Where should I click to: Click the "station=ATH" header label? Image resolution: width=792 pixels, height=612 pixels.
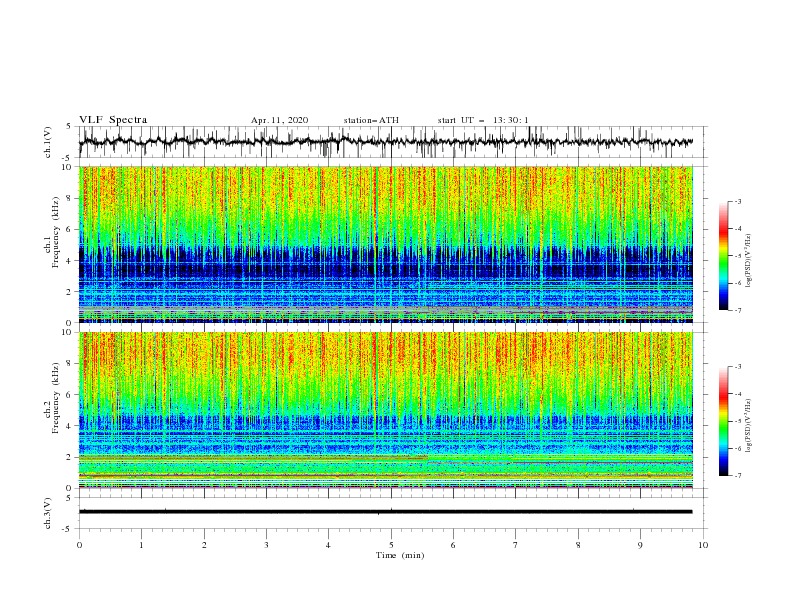[371, 120]
